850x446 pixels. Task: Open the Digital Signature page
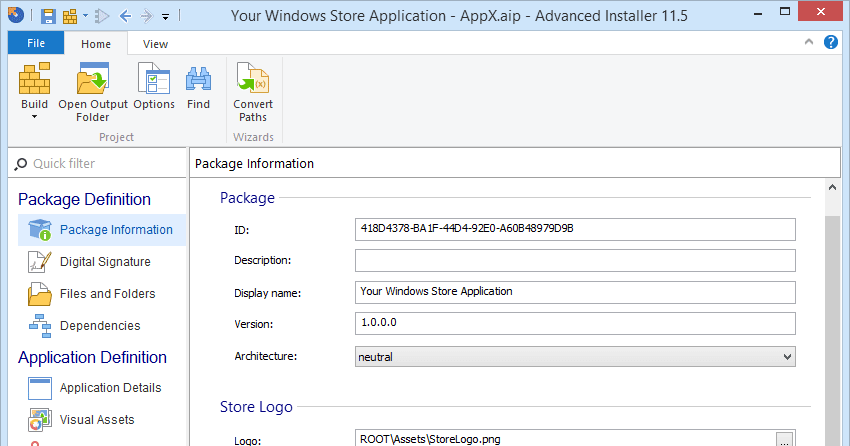point(102,262)
